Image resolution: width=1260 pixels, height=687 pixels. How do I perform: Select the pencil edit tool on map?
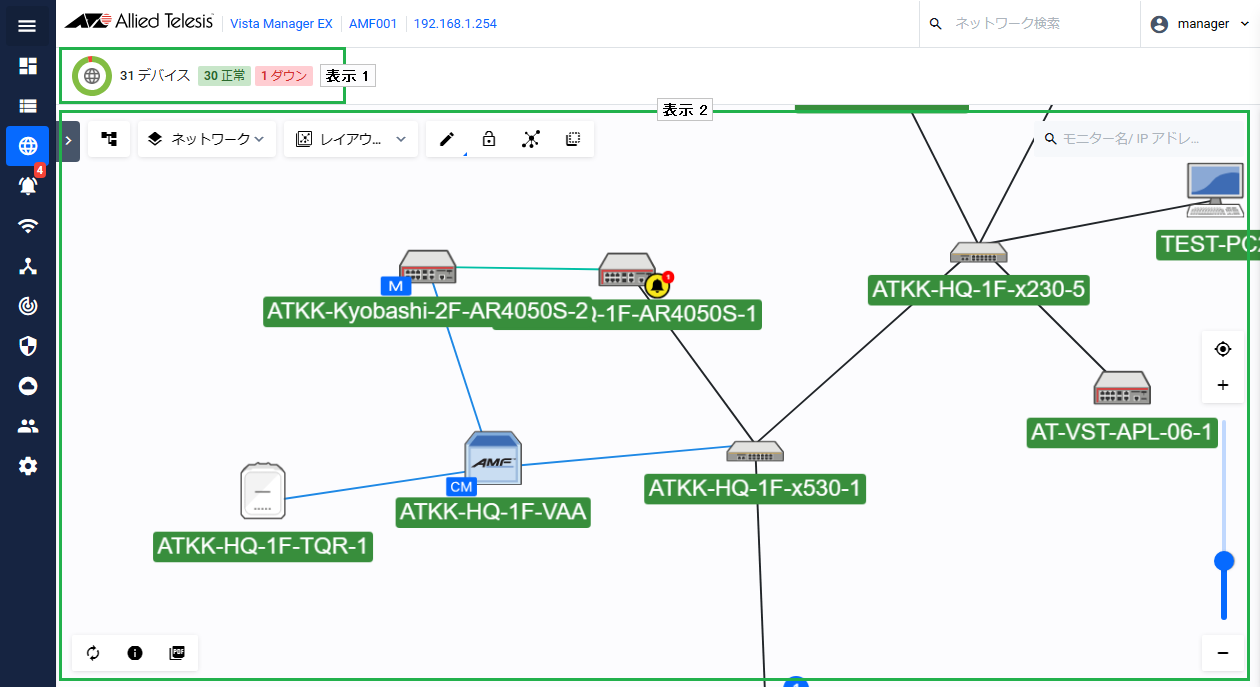coord(447,139)
